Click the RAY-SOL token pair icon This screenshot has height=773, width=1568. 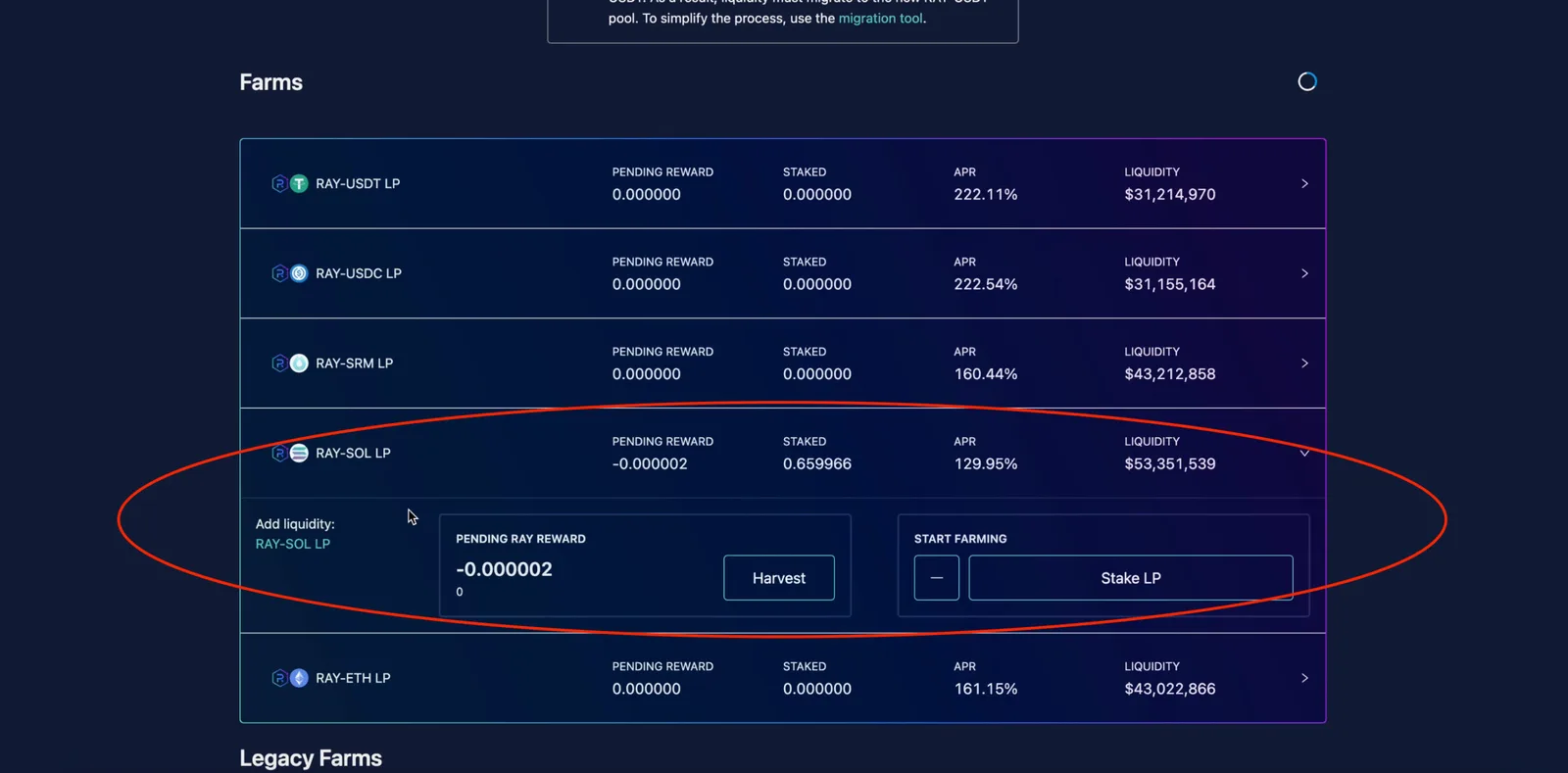(290, 453)
